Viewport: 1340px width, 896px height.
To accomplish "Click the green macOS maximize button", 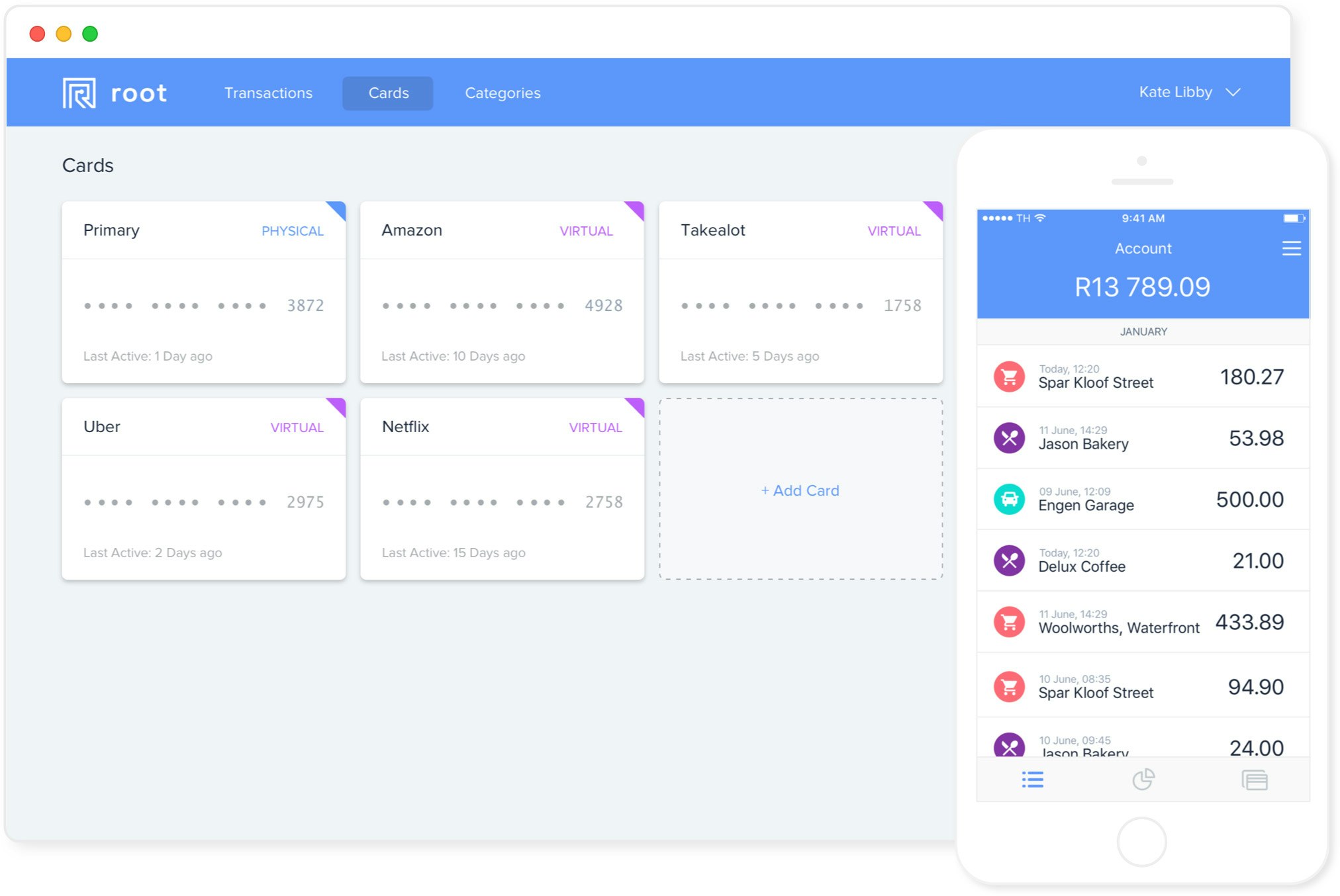I will point(90,34).
